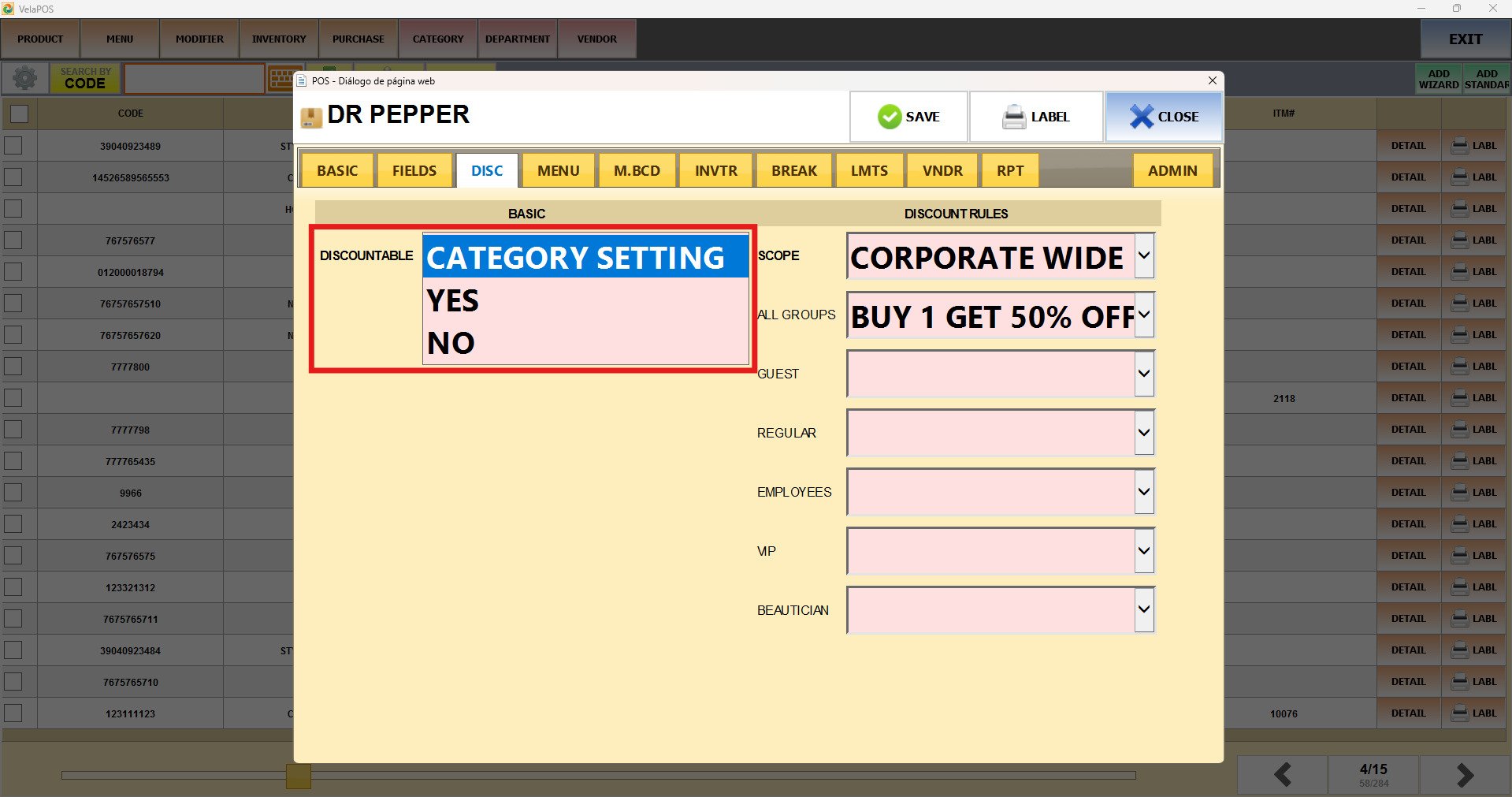Viewport: 1512px width, 797px height.
Task: Click the green checkmark Save icon
Action: point(889,117)
